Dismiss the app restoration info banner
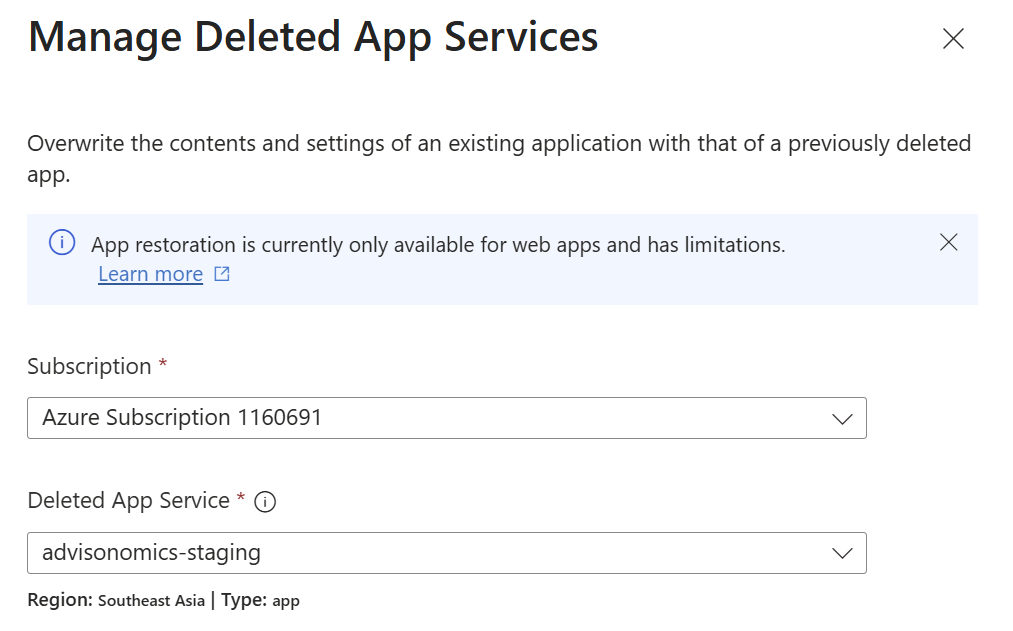Image resolution: width=1013 pixels, height=631 pixels. click(x=948, y=242)
